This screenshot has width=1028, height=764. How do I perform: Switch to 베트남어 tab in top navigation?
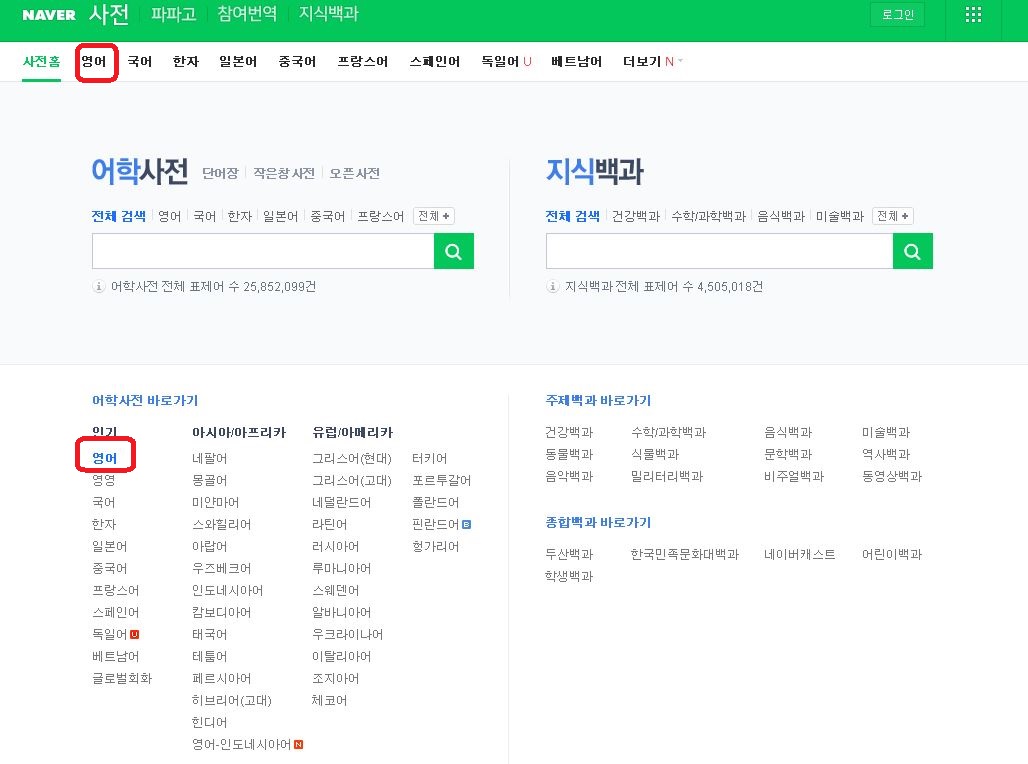[576, 62]
